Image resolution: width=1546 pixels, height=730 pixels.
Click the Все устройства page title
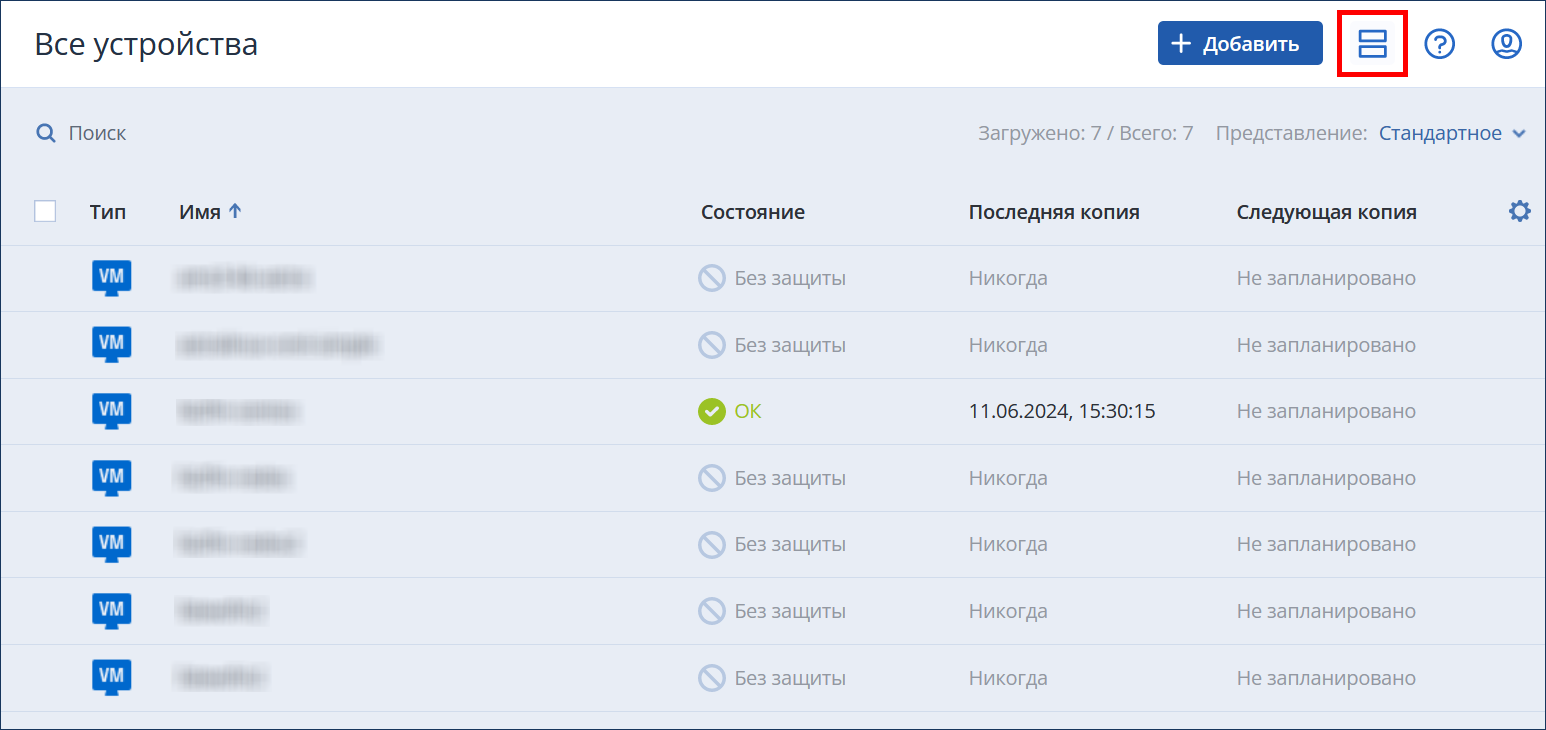coord(146,45)
